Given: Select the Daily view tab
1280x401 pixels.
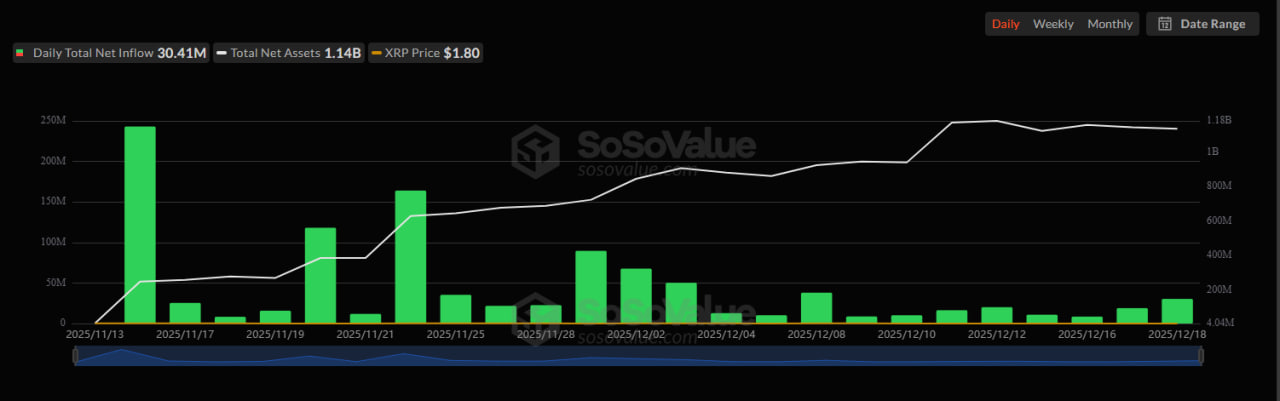Looking at the screenshot, I should point(1005,24).
